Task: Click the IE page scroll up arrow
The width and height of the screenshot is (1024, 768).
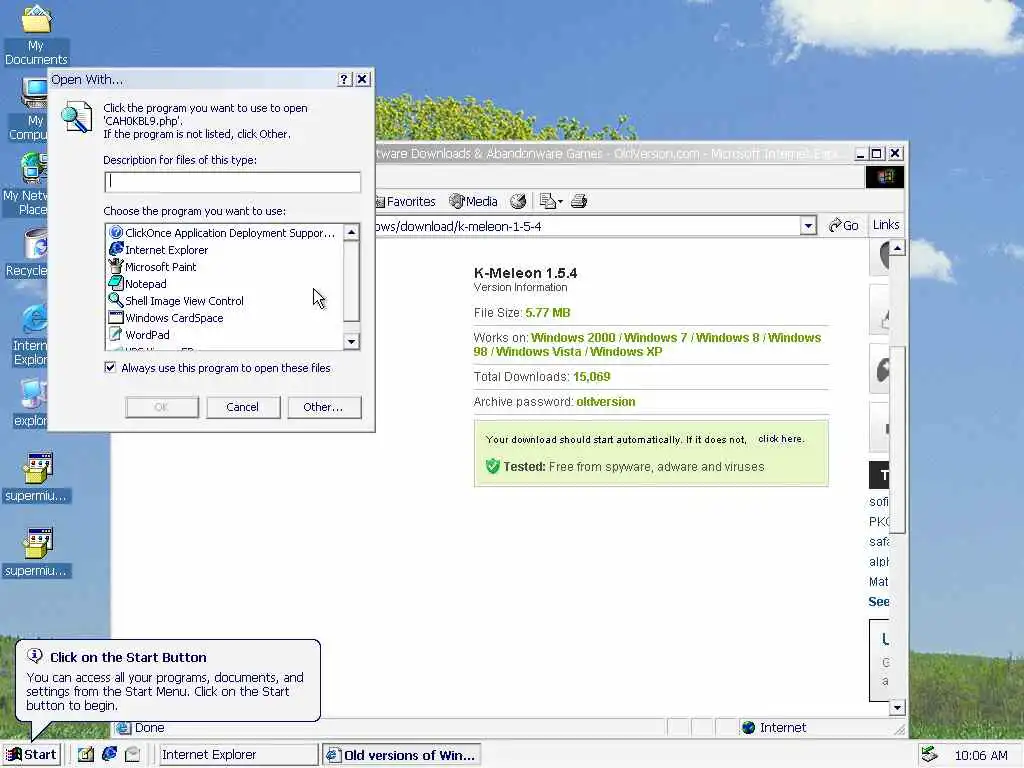Action: tap(897, 248)
